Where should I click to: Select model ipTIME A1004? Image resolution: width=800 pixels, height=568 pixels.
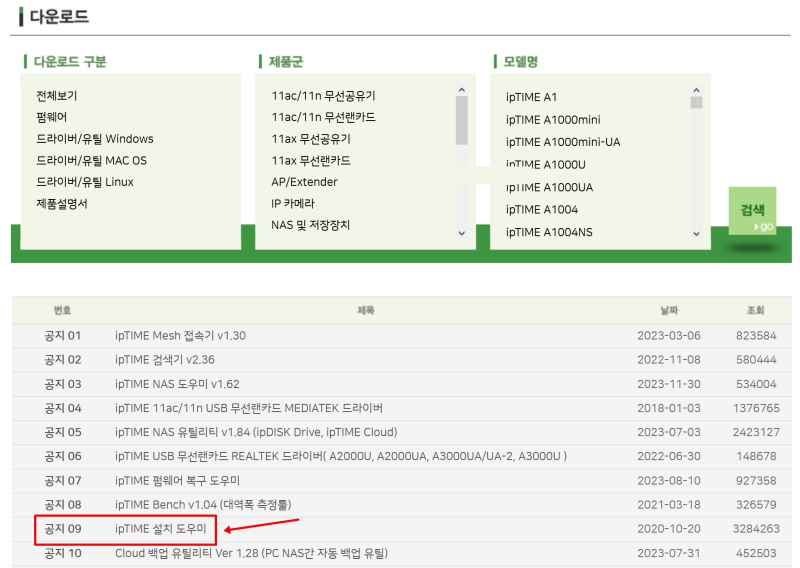click(x=542, y=209)
